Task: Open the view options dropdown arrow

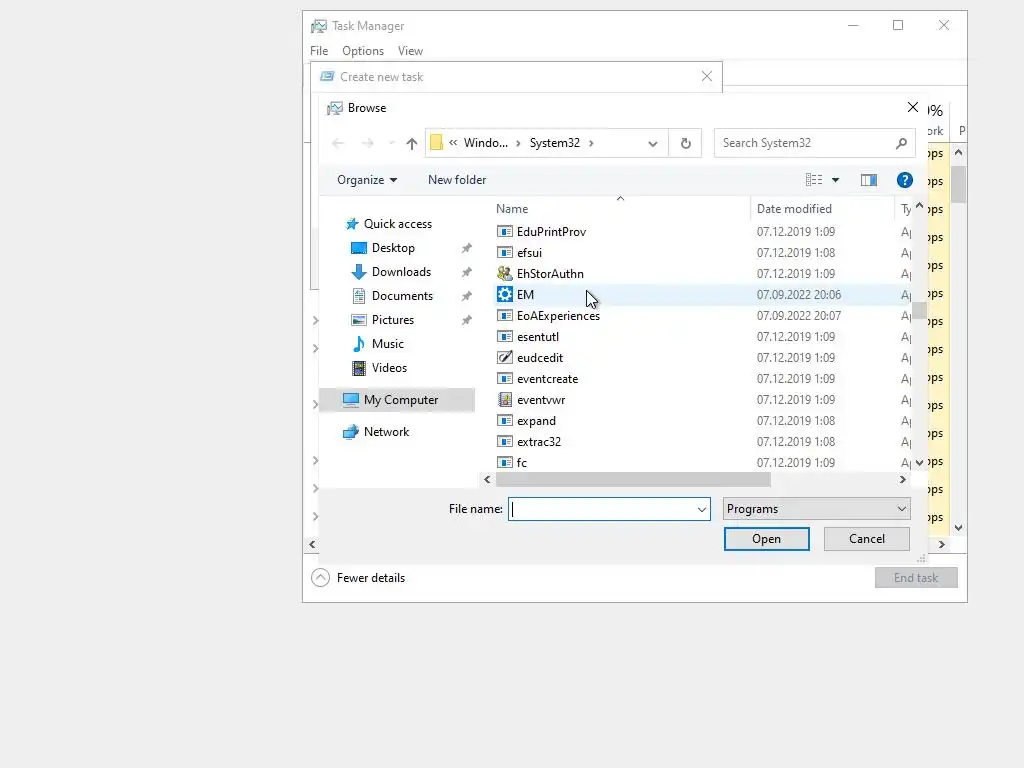Action: 835,180
